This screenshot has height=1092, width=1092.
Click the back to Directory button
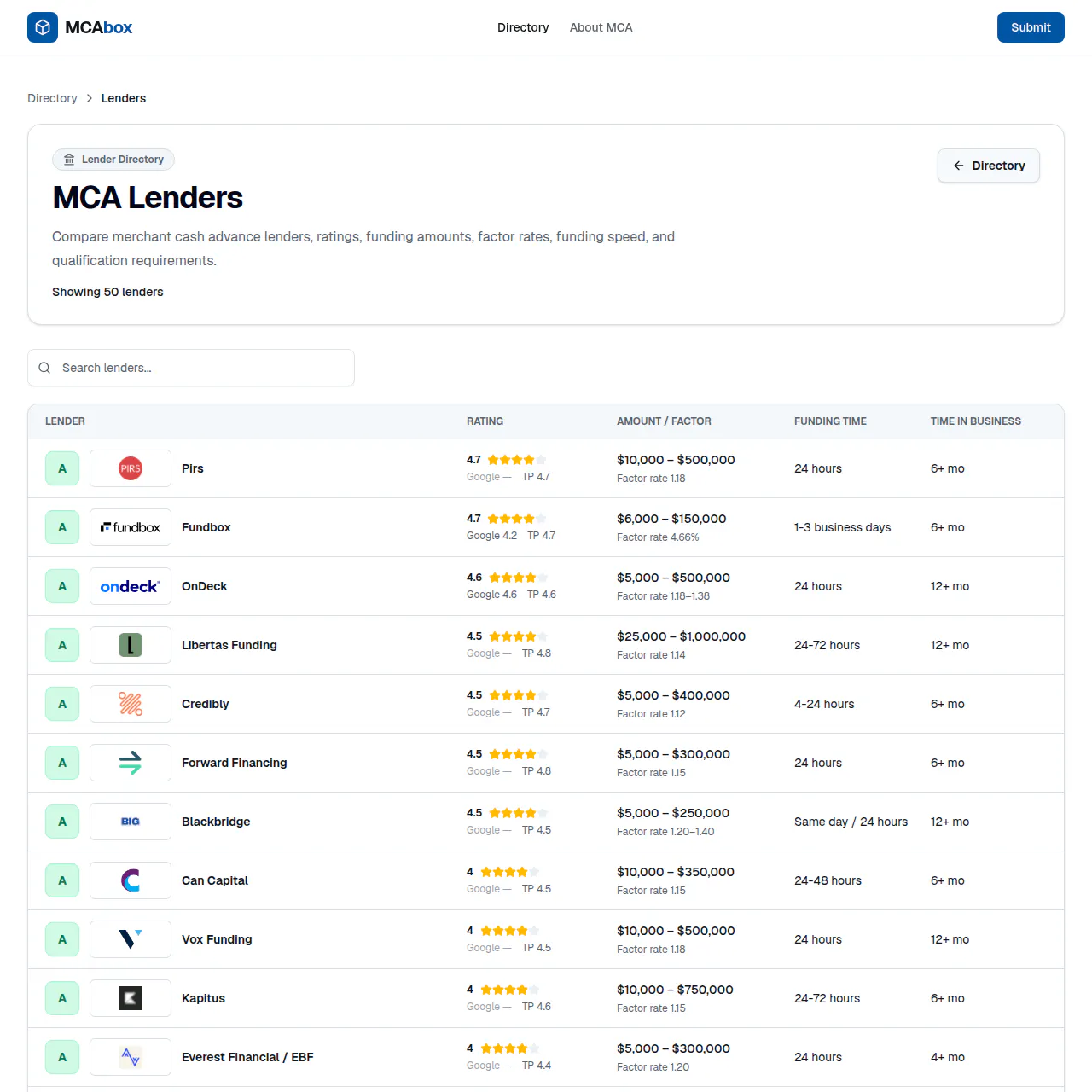pos(989,166)
